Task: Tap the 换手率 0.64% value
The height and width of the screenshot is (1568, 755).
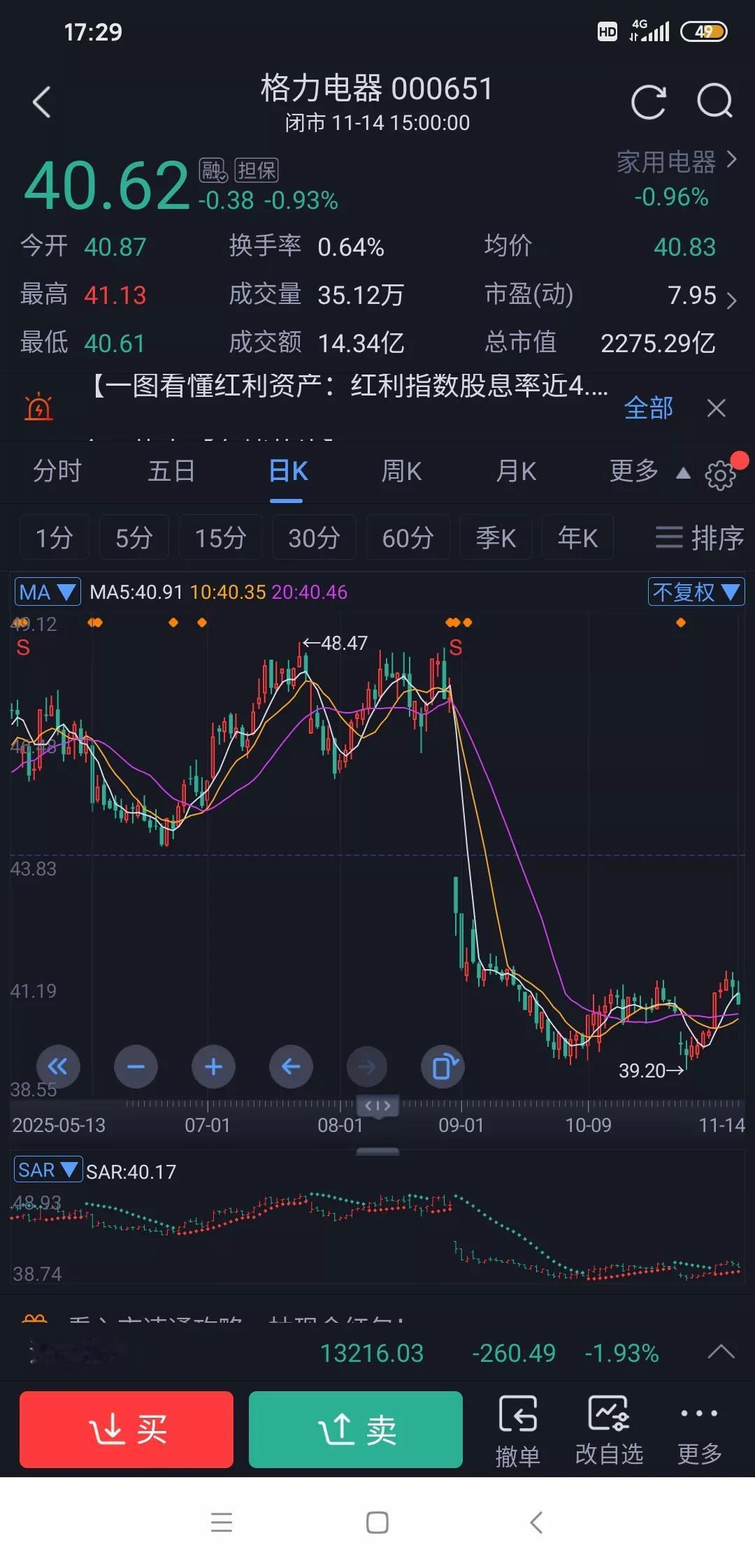Action: [351, 247]
